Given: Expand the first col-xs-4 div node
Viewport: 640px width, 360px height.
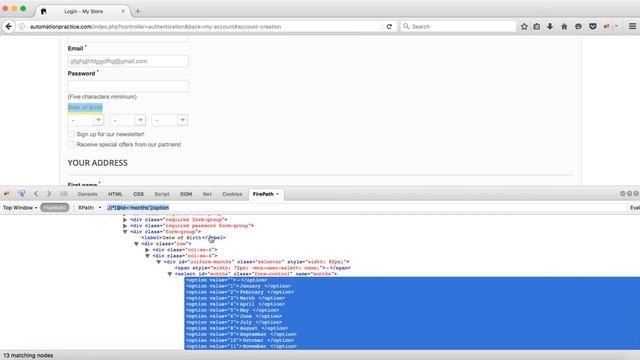Looking at the screenshot, I should (x=147, y=250).
